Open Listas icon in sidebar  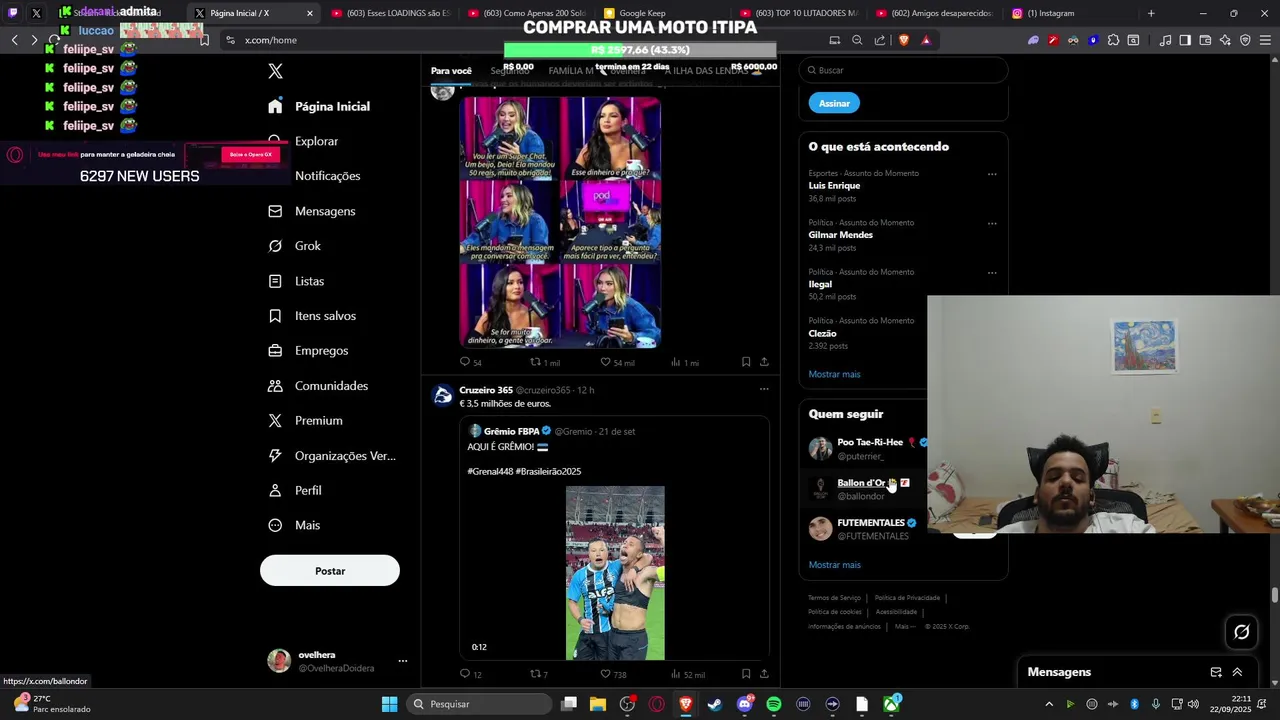point(275,281)
